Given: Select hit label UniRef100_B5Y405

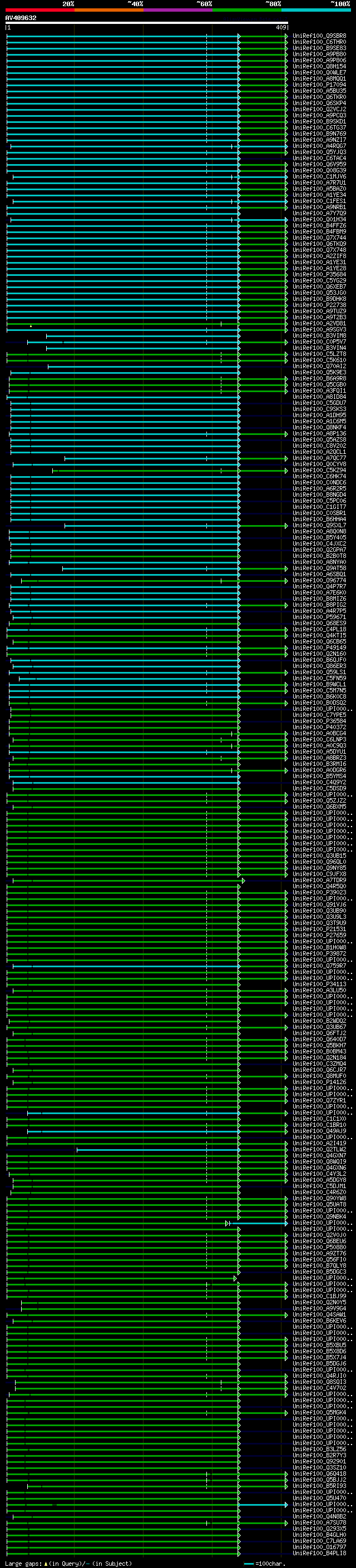Looking at the screenshot, I should point(319,537).
